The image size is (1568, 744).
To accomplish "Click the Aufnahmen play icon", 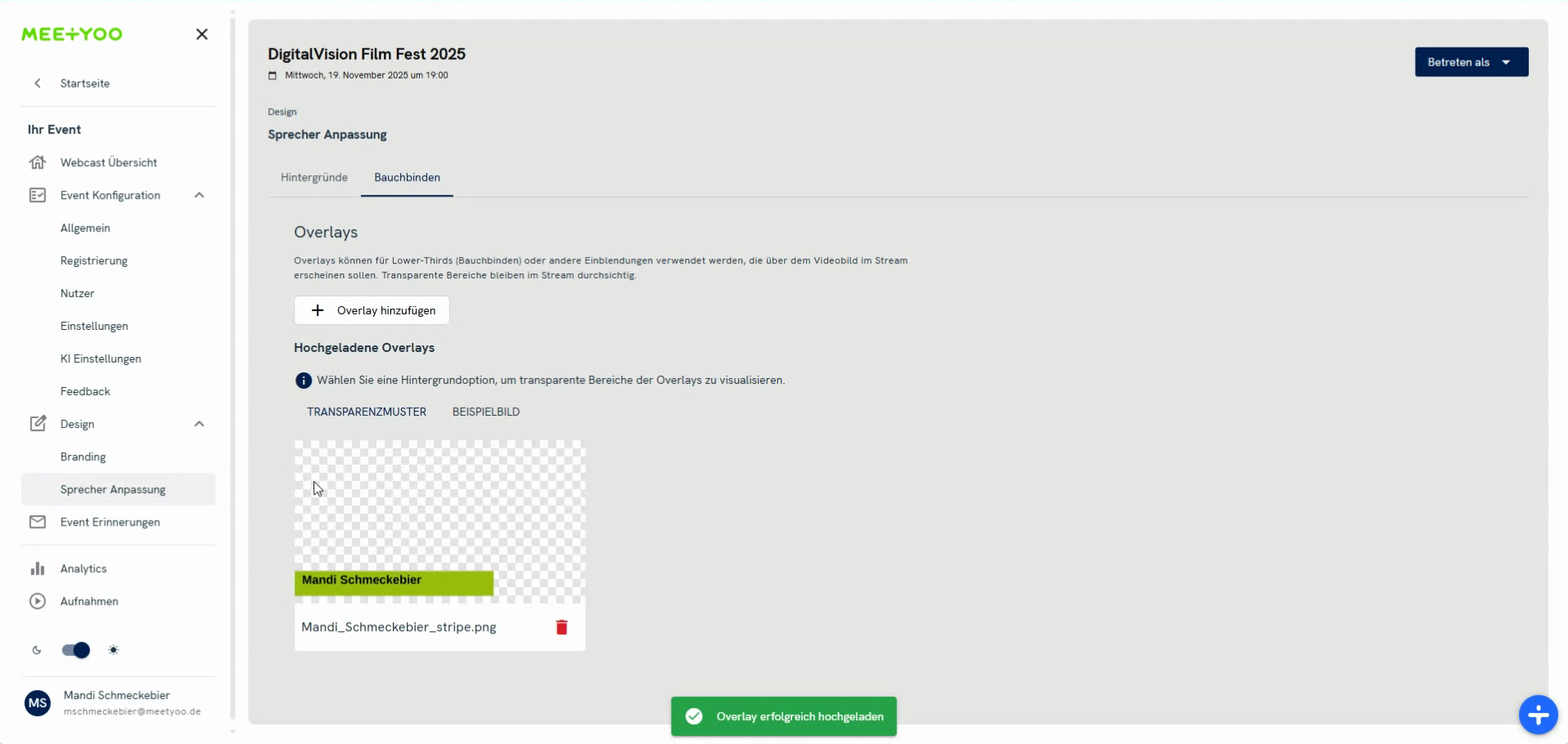I will (38, 602).
